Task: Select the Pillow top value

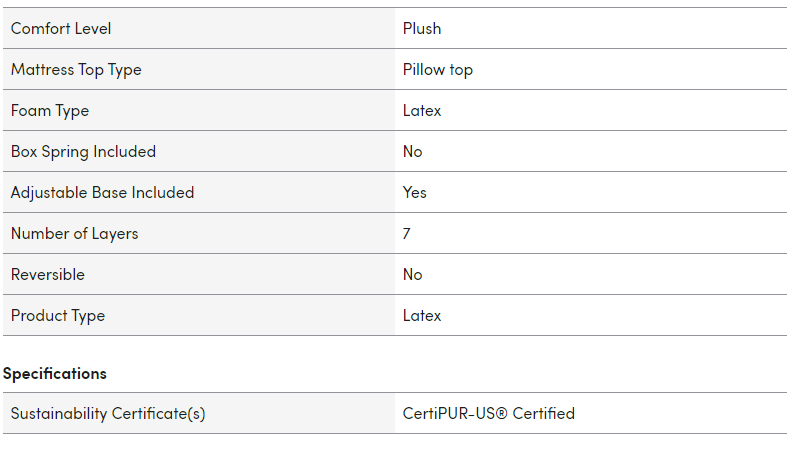Action: click(x=437, y=69)
